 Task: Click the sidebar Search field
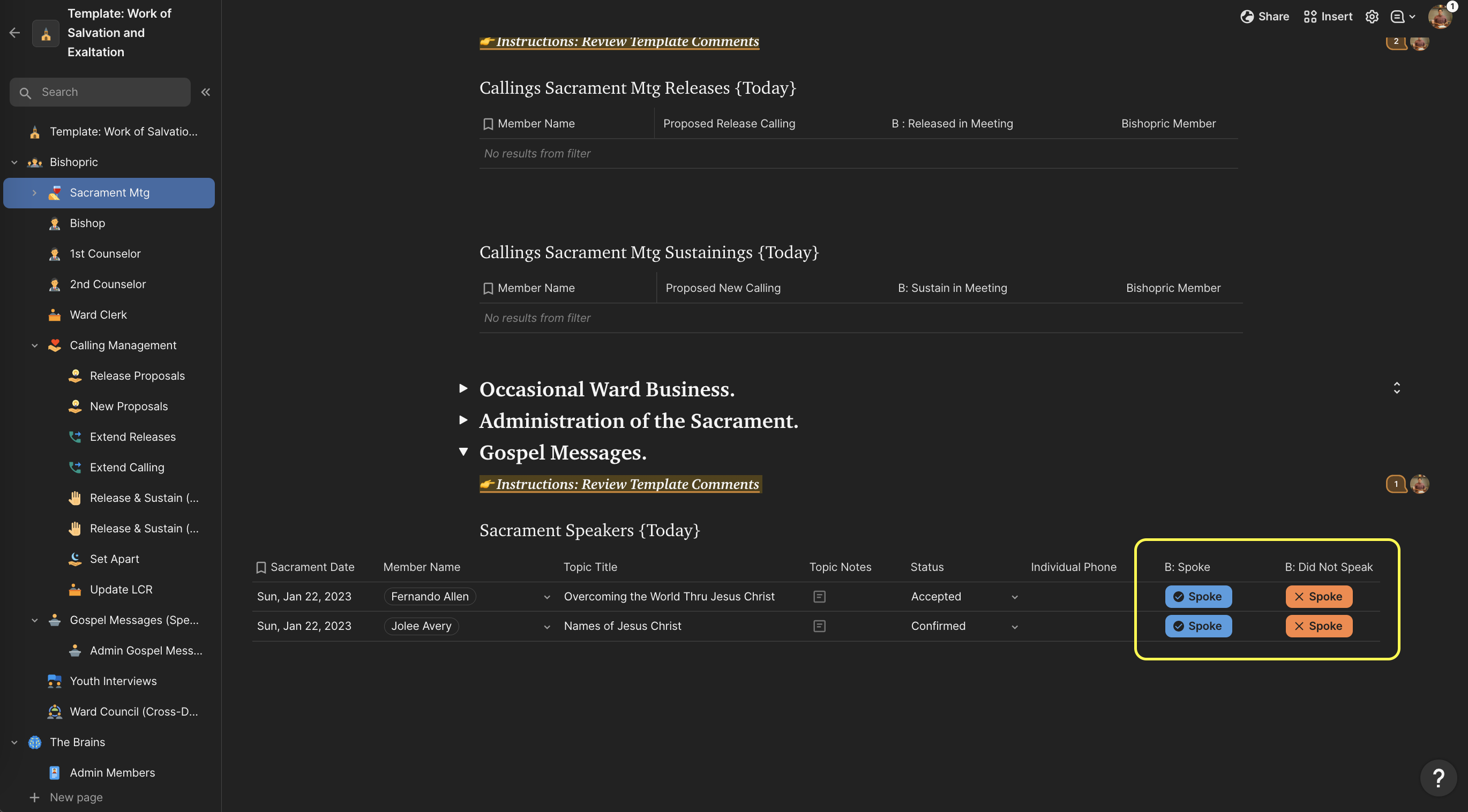[x=108, y=92]
